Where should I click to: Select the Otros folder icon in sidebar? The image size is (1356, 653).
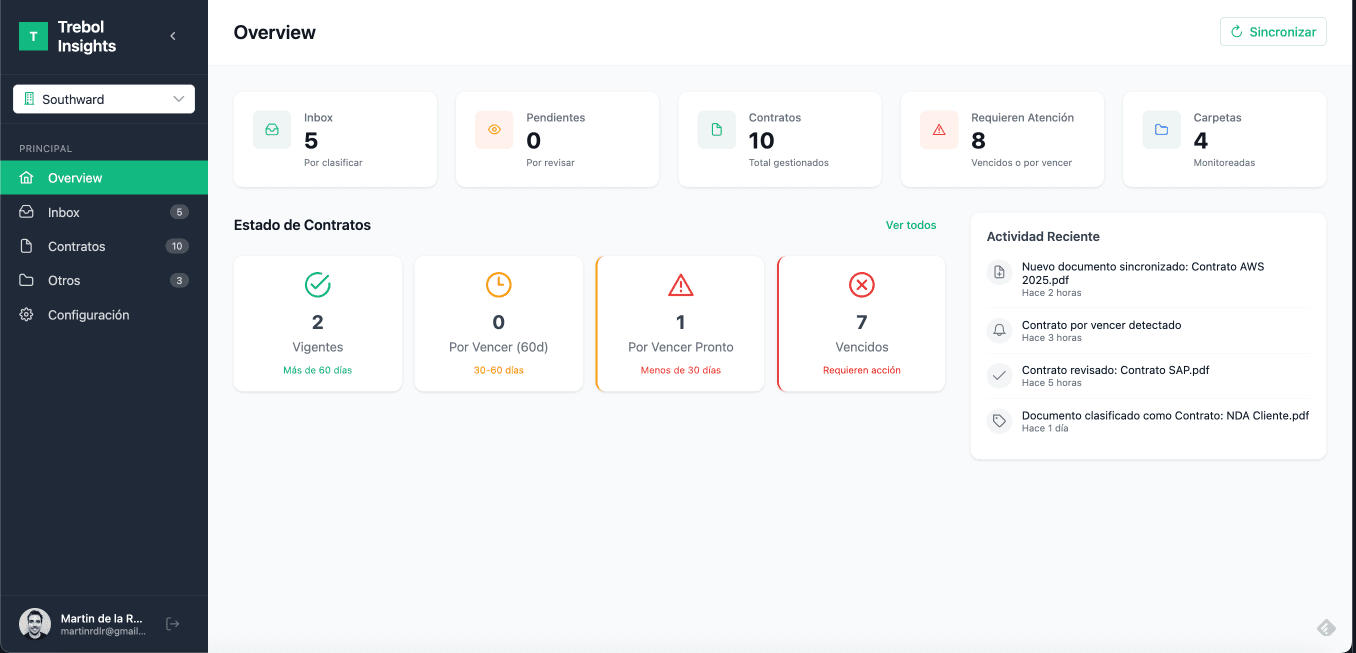click(28, 280)
